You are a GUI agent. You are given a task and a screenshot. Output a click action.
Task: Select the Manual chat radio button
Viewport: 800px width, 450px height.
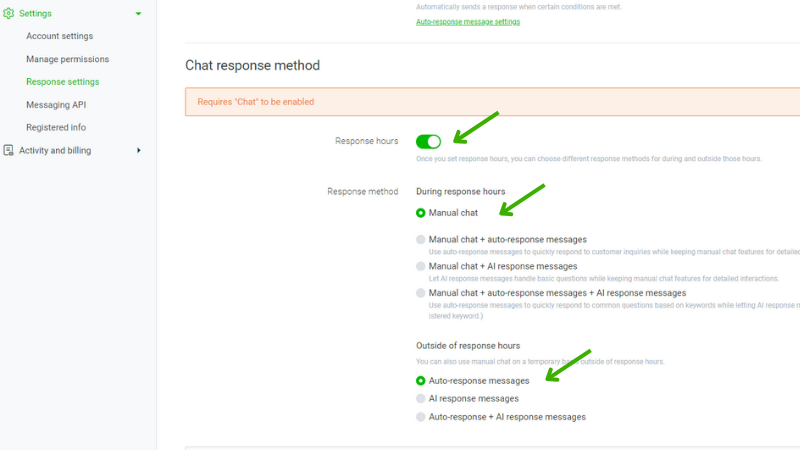420,213
